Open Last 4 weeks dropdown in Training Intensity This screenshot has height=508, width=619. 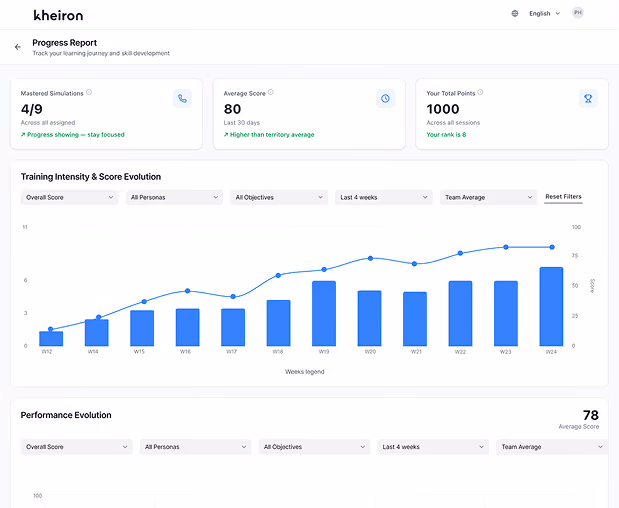click(x=384, y=197)
